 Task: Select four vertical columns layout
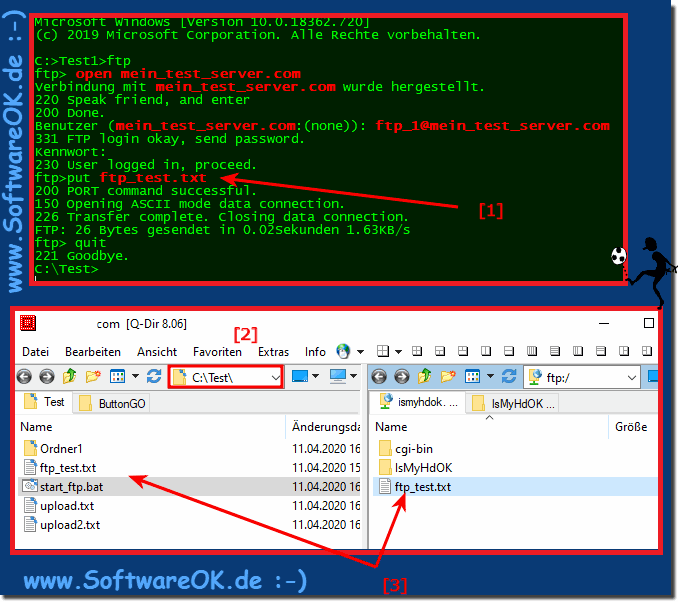(532, 351)
